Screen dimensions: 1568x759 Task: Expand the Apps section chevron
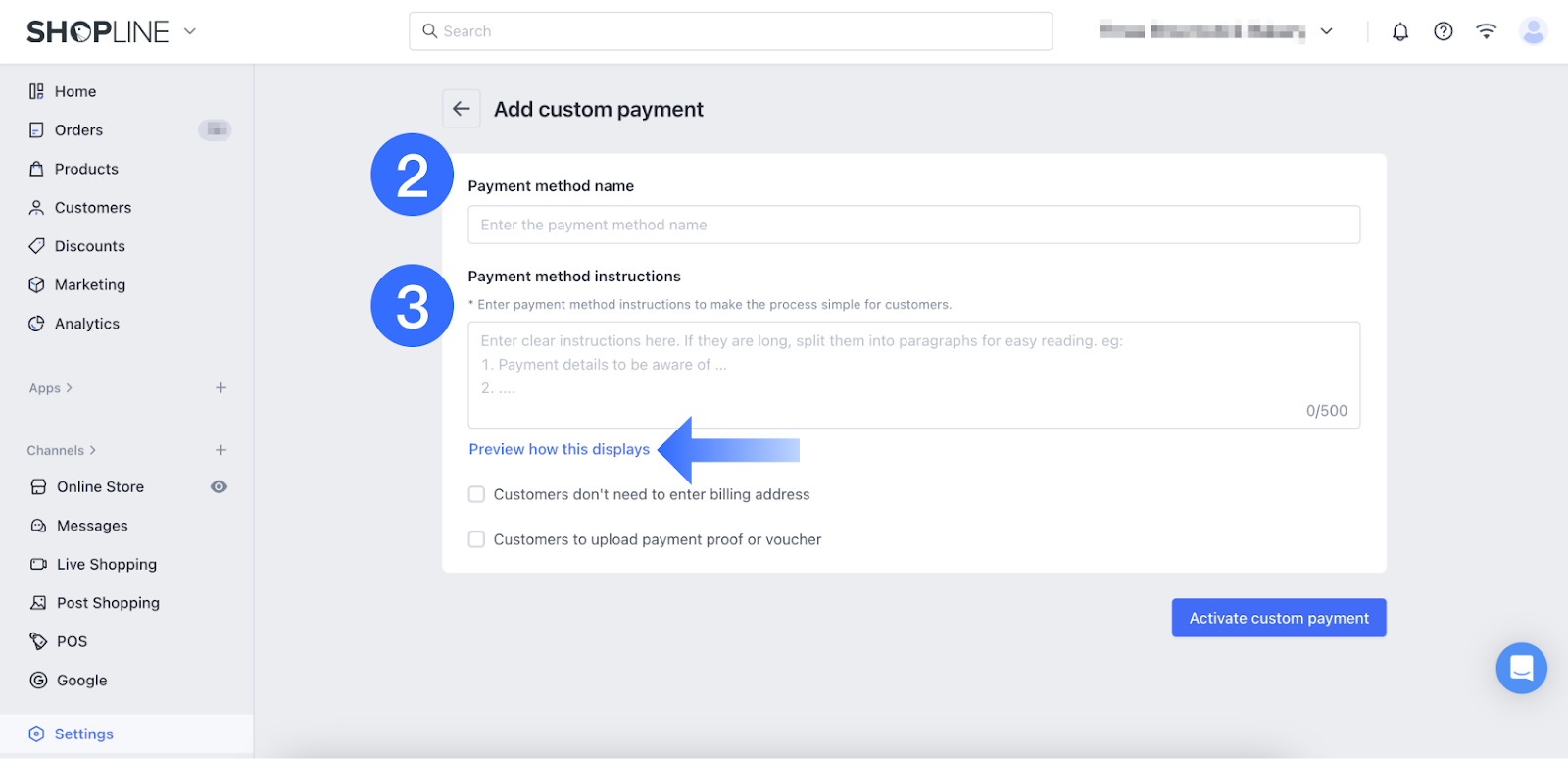[x=69, y=388]
